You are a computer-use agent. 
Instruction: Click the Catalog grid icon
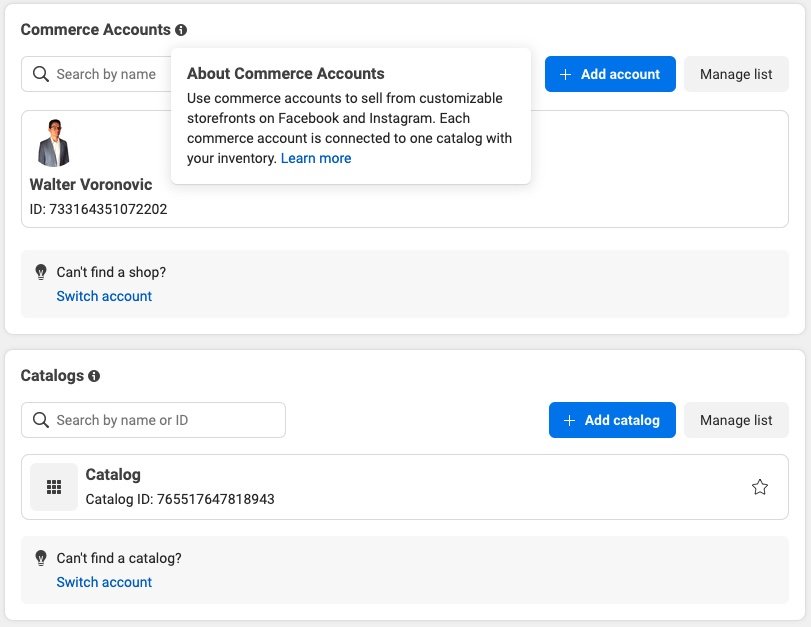click(x=54, y=487)
